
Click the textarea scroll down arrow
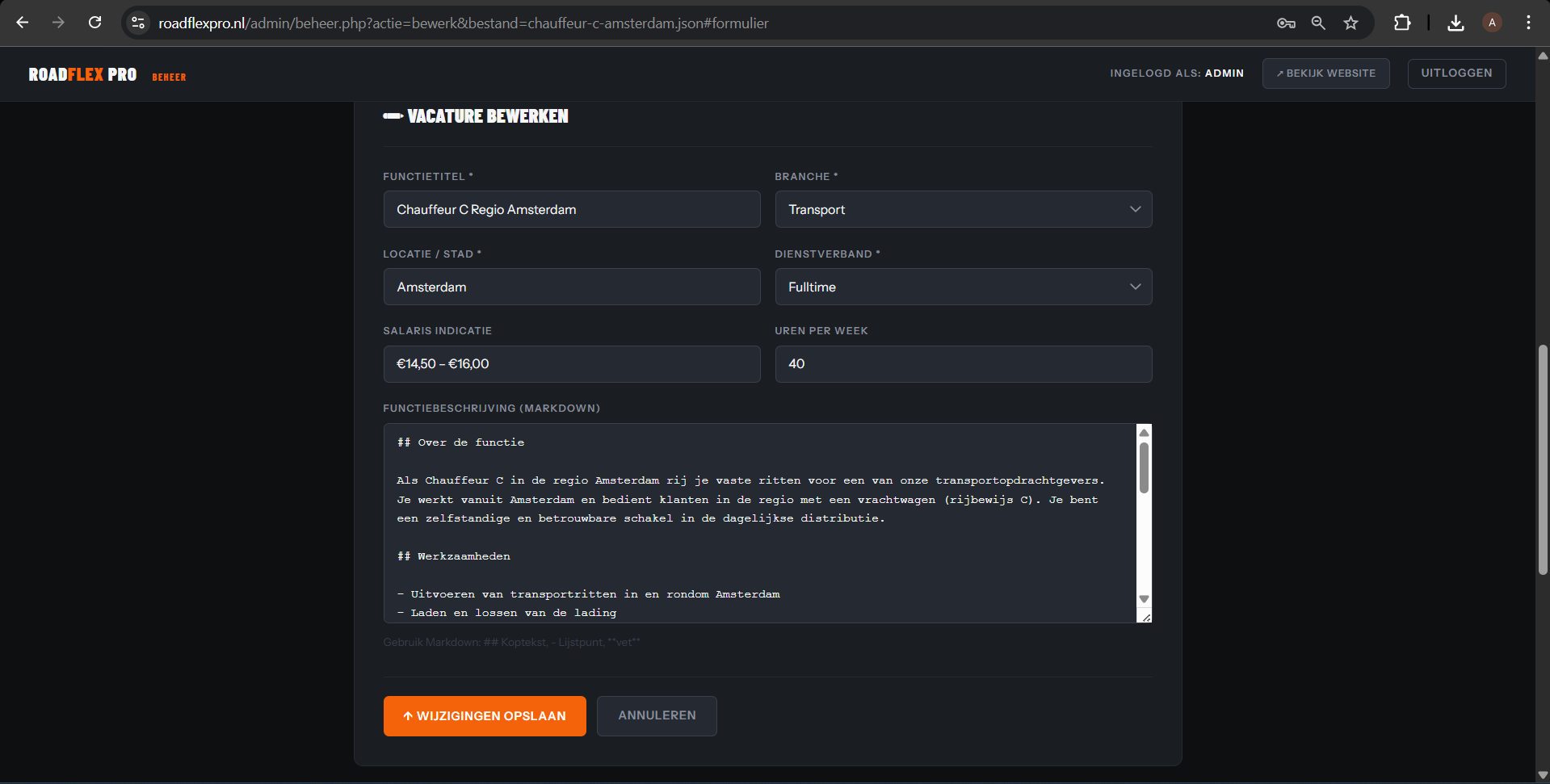[1144, 599]
